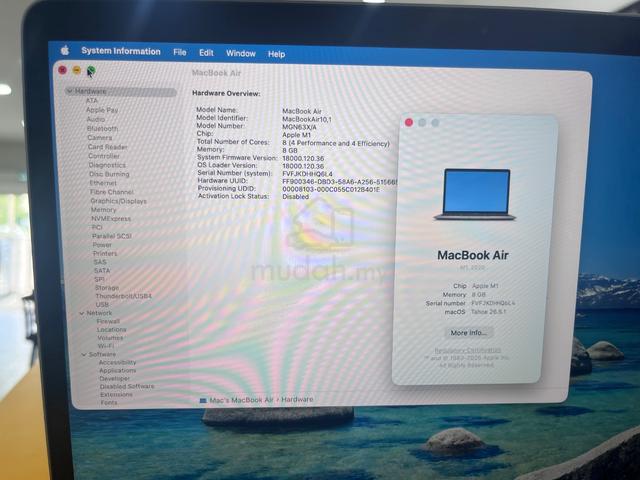Open the Regulatory Certification link
Screen dimensions: 640x480
point(468,350)
